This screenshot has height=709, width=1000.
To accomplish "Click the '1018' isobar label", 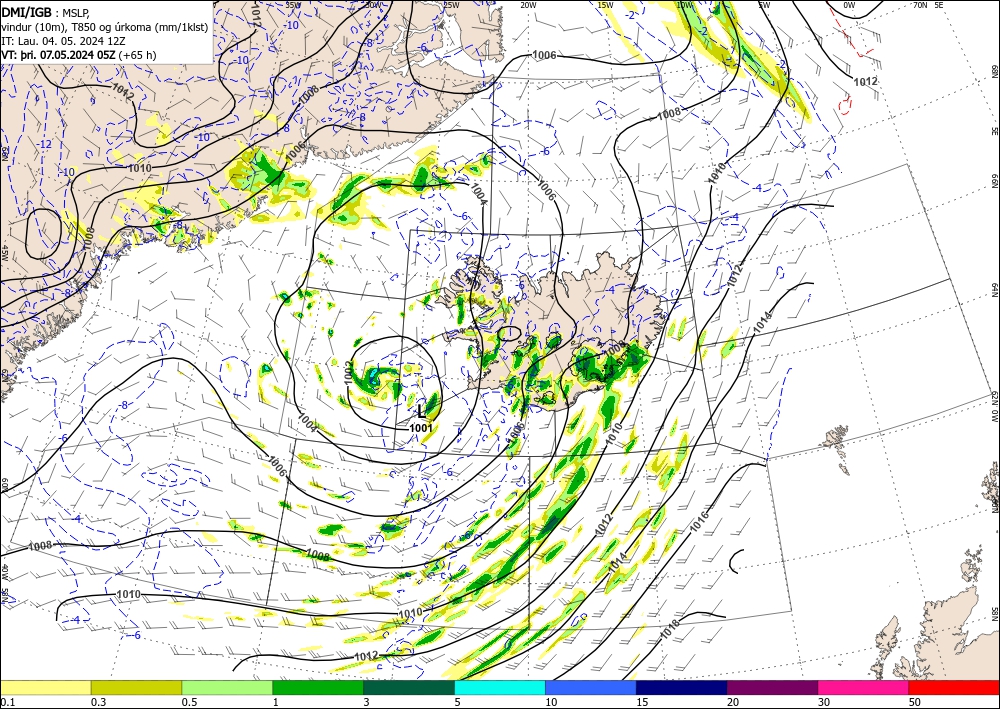I will 670,629.
